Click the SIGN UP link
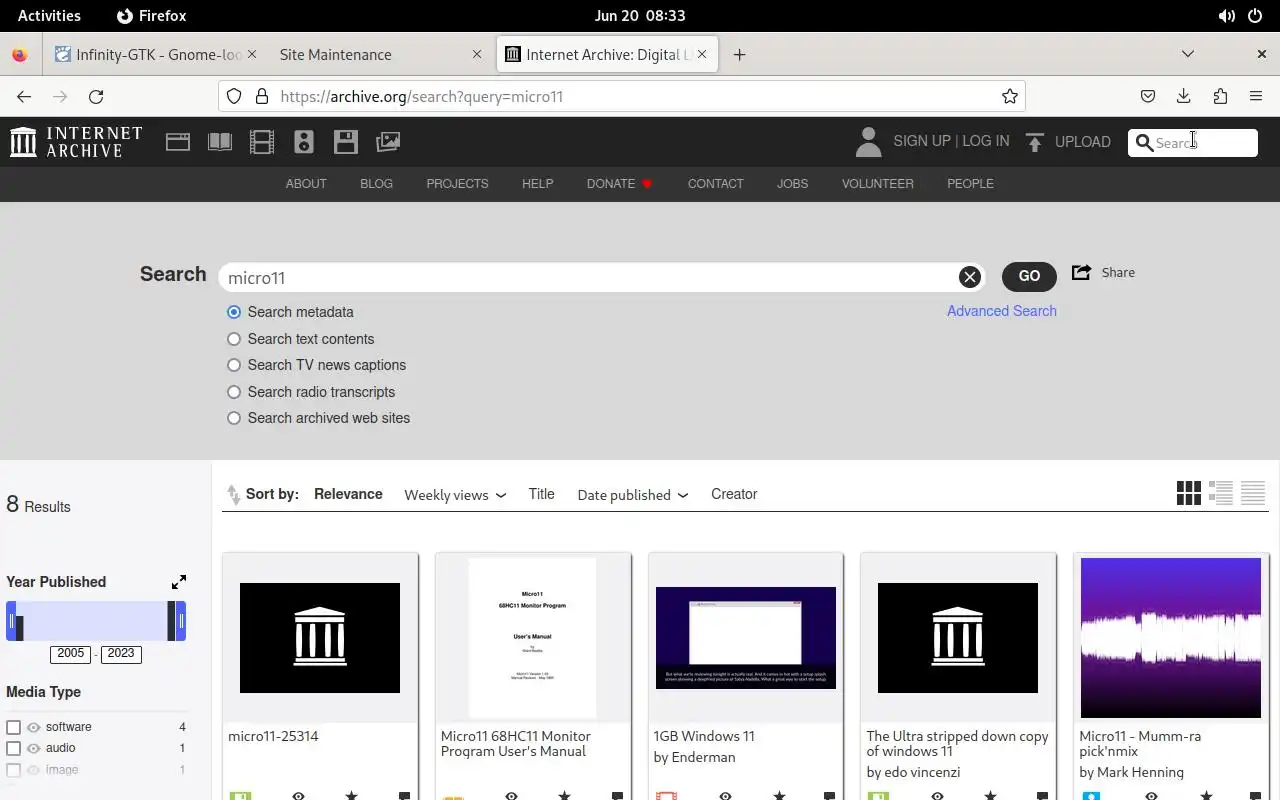 (921, 141)
